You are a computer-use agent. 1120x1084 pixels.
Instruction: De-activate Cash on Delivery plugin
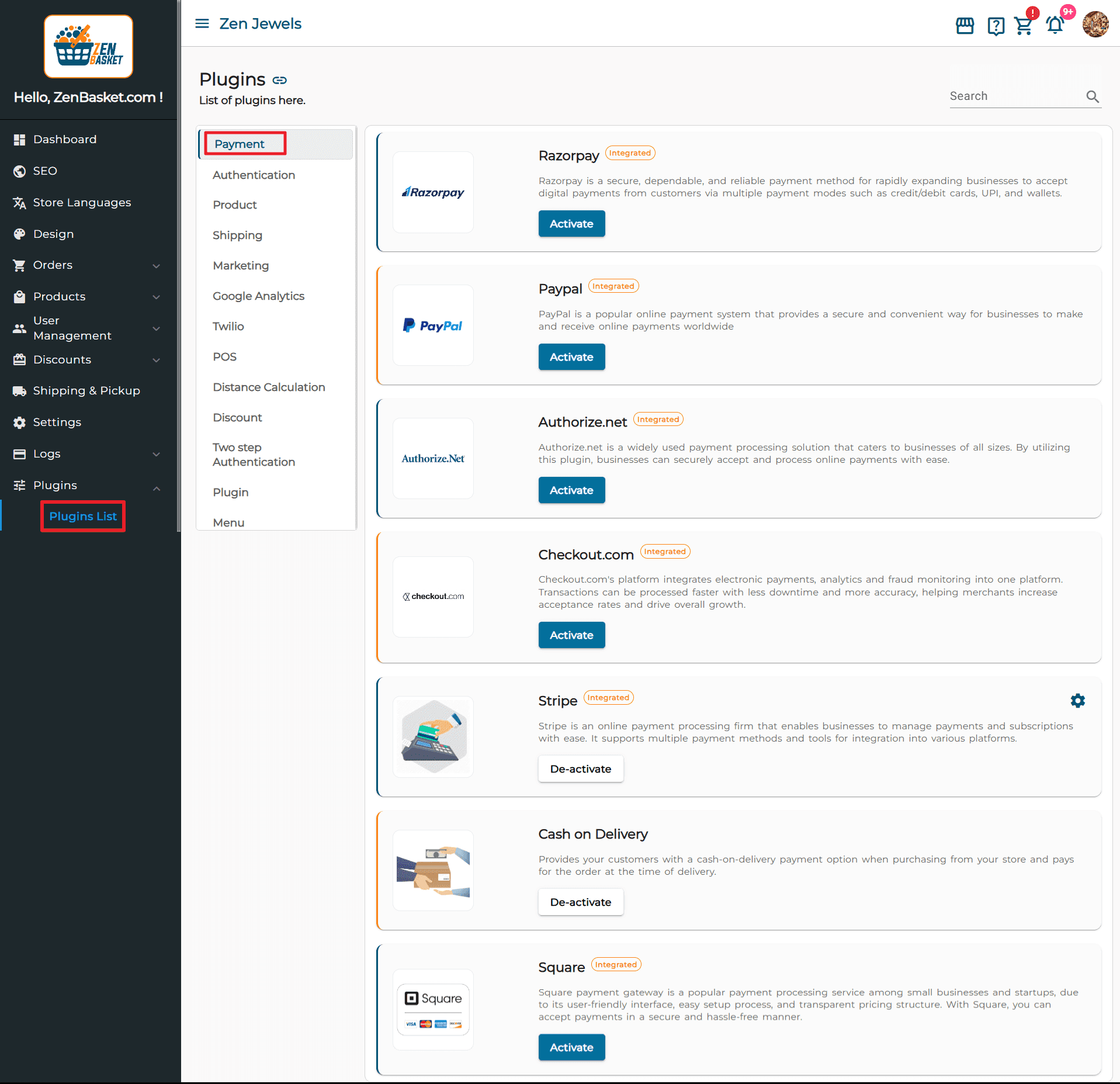click(x=580, y=902)
